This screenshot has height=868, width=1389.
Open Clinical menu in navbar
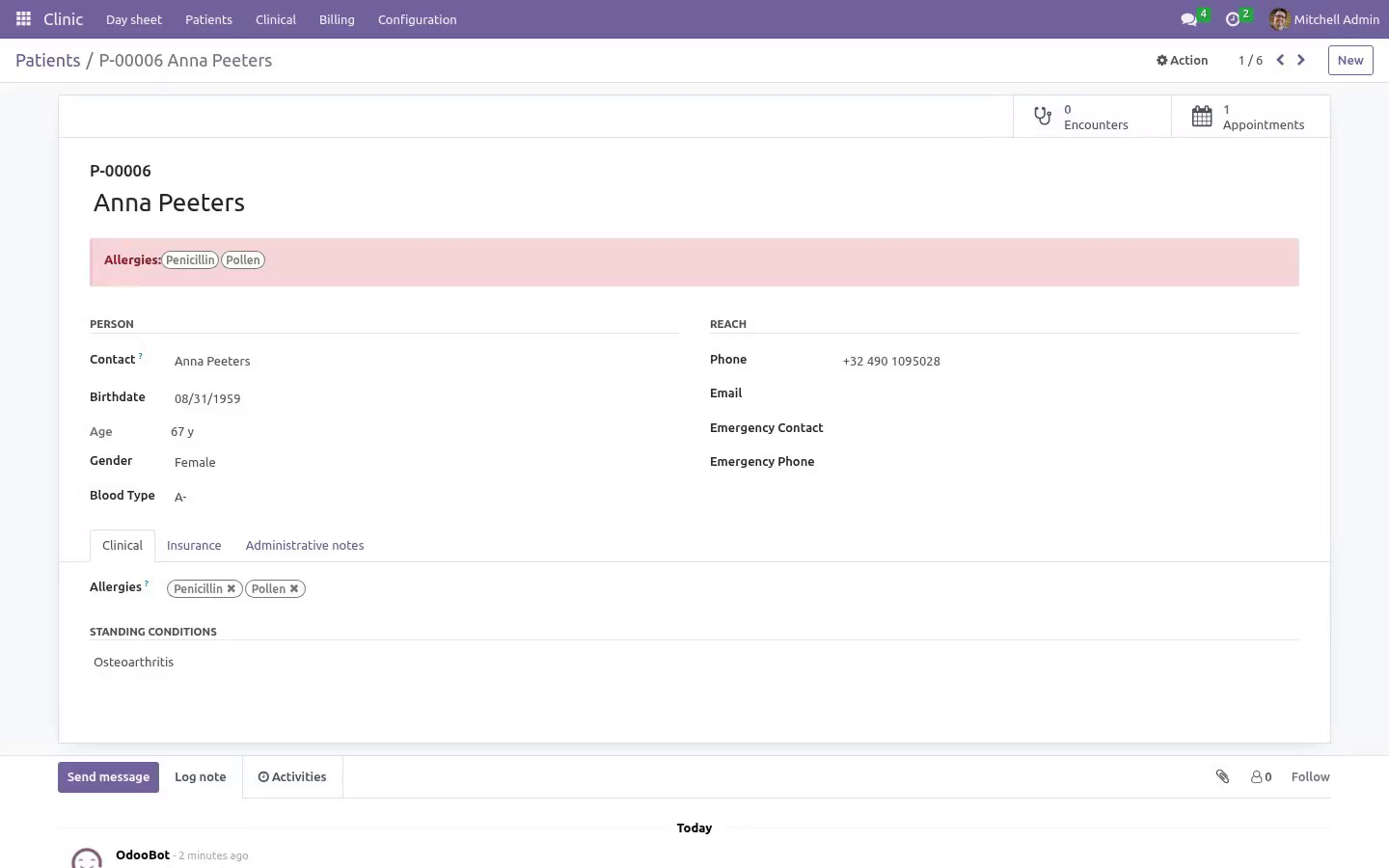276,19
